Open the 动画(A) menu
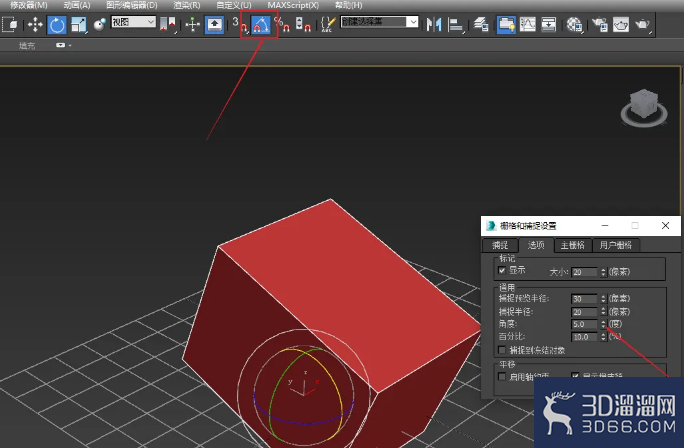This screenshot has width=684, height=448. (x=77, y=5)
